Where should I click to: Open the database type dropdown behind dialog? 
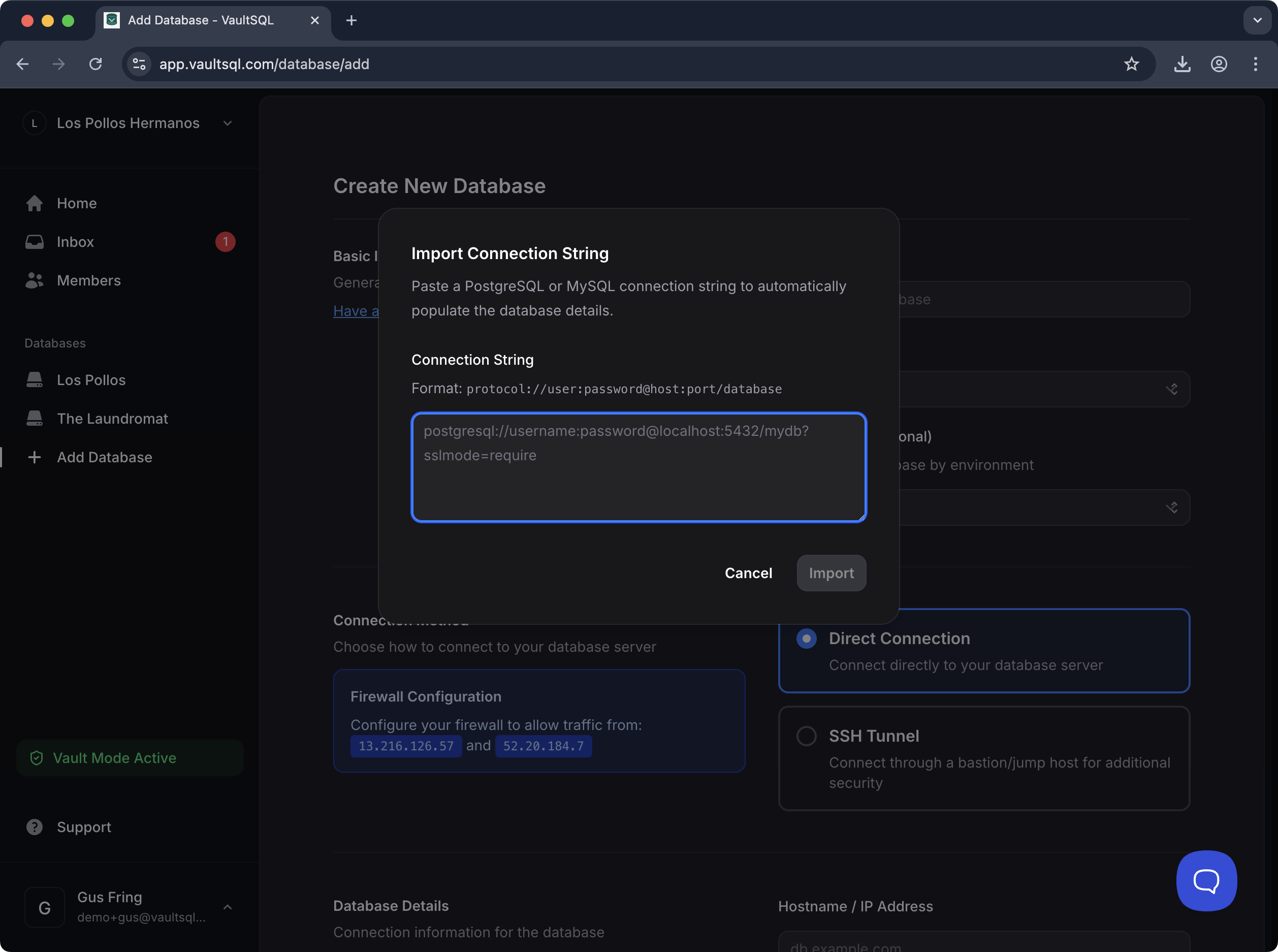1044,389
